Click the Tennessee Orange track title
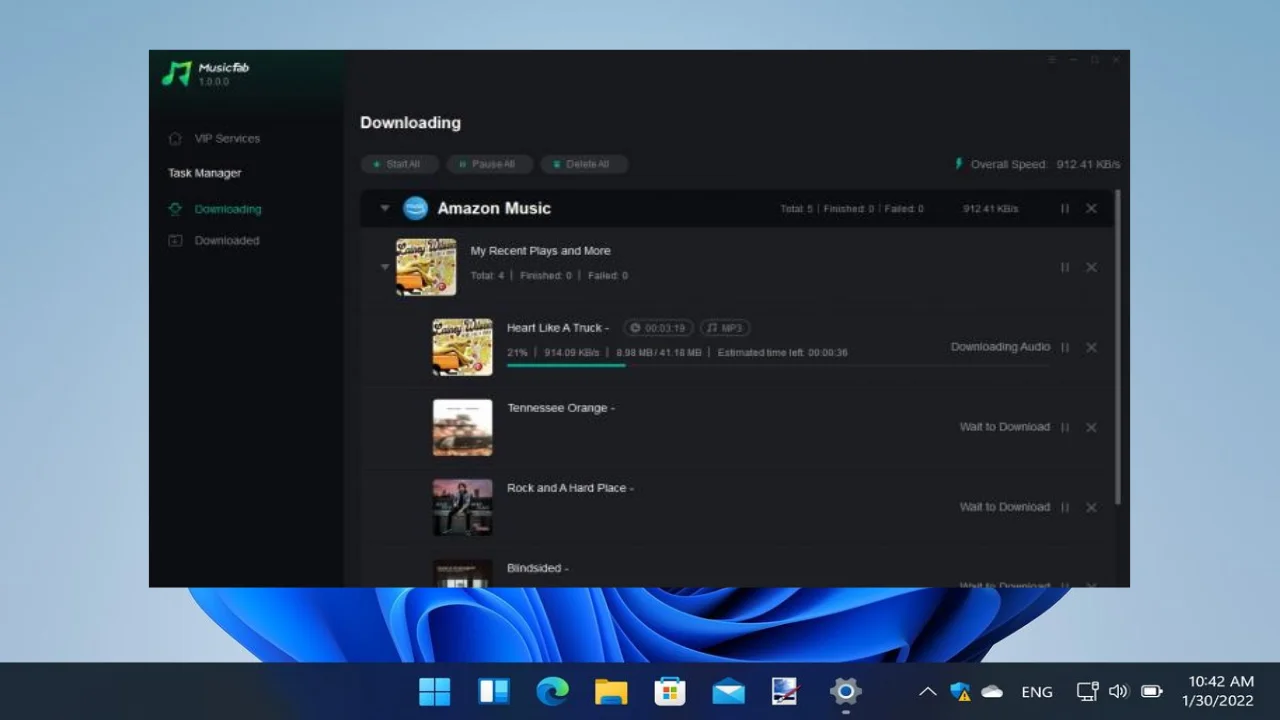1280x720 pixels. coord(560,408)
